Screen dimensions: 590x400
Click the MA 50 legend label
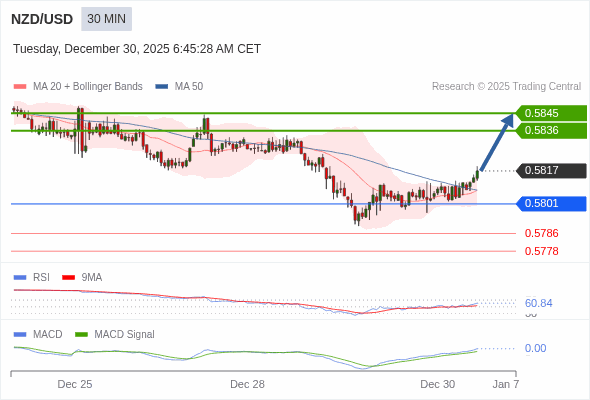click(189, 87)
